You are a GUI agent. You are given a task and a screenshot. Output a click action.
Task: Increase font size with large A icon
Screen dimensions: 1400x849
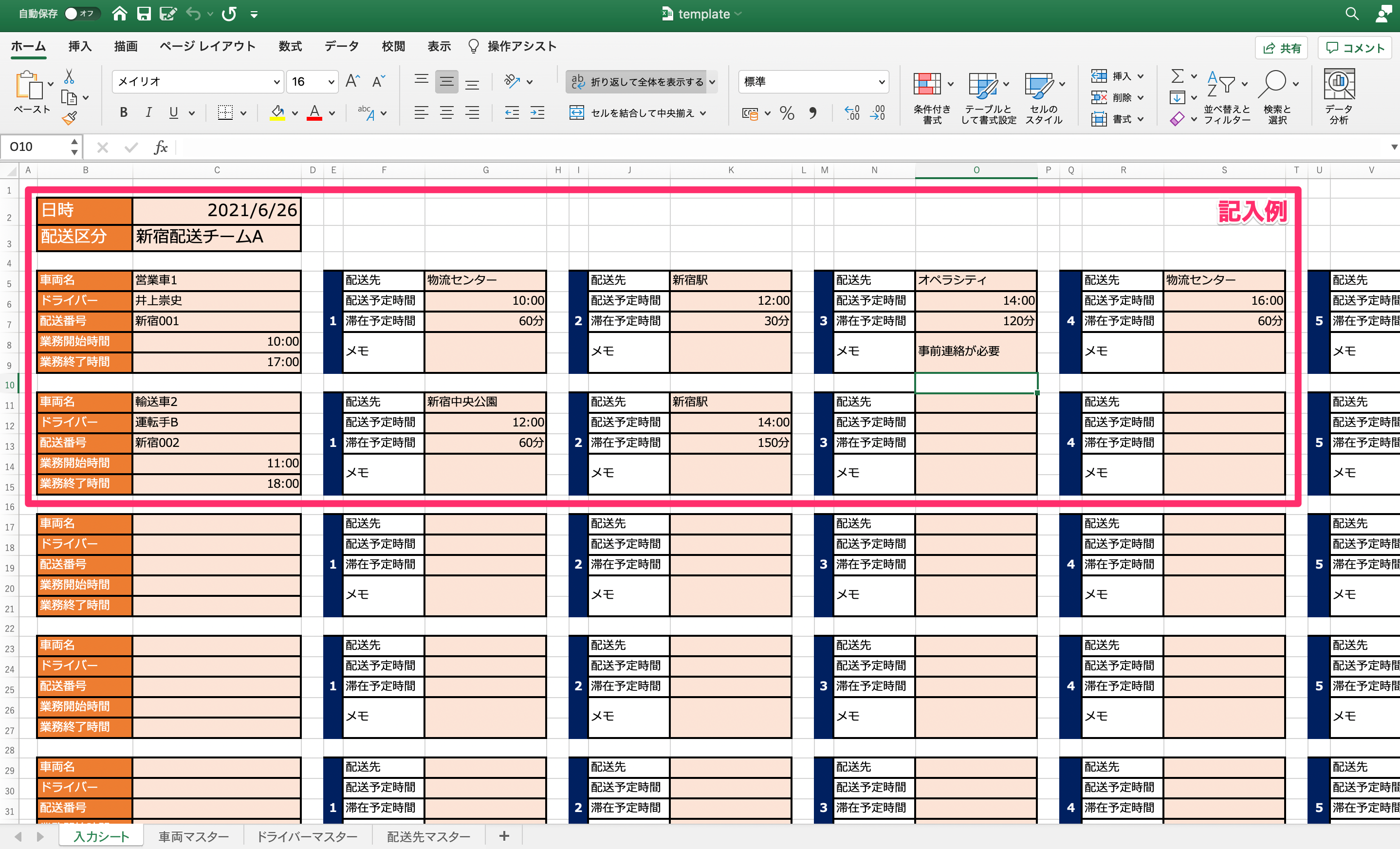[352, 81]
